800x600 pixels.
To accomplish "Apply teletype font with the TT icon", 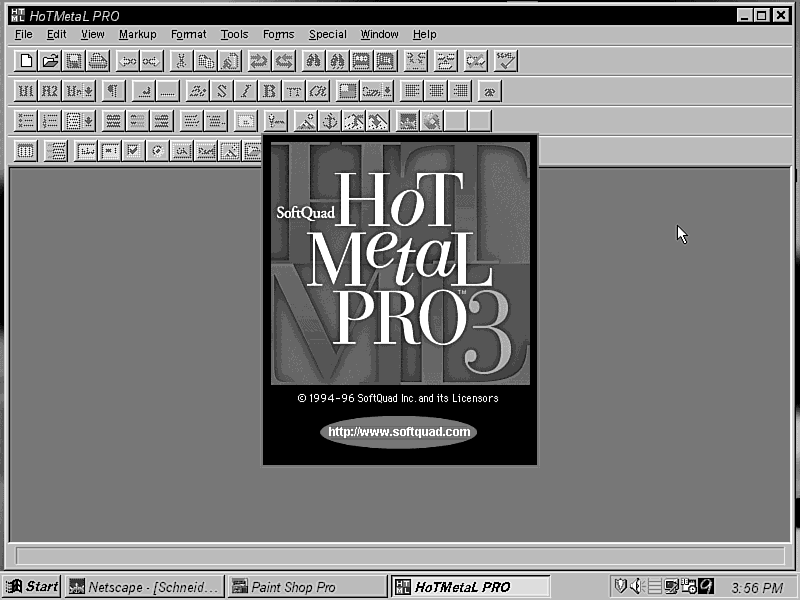I will [x=294, y=91].
